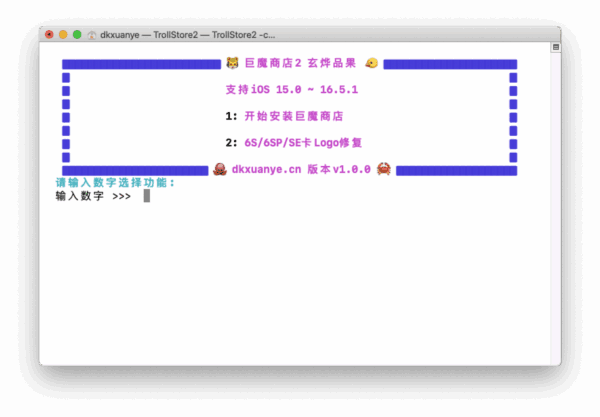Minimize the terminal with the yellow button
This screenshot has height=417, width=600.
(x=62, y=34)
